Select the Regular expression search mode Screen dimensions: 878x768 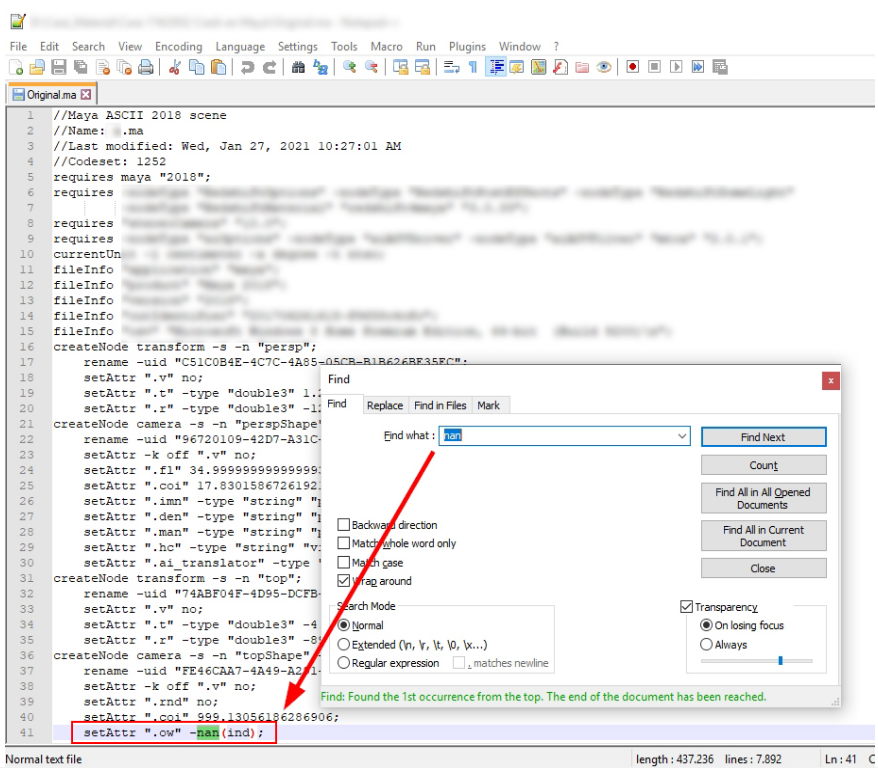point(344,663)
